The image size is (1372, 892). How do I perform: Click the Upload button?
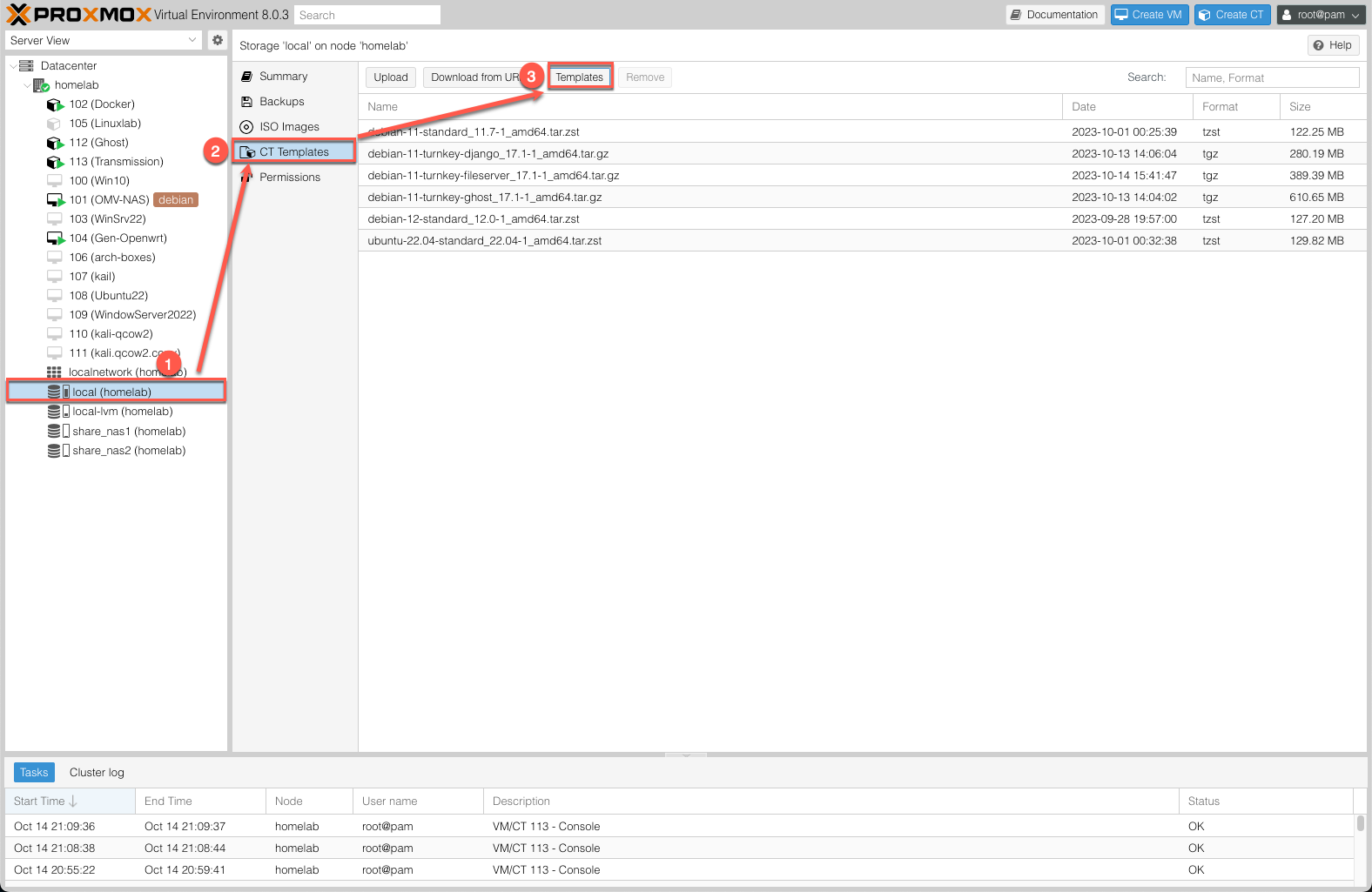point(391,77)
